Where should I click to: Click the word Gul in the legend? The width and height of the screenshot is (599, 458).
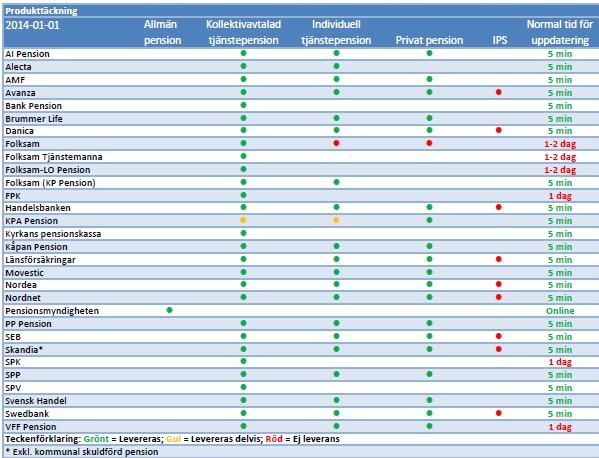tap(173, 439)
